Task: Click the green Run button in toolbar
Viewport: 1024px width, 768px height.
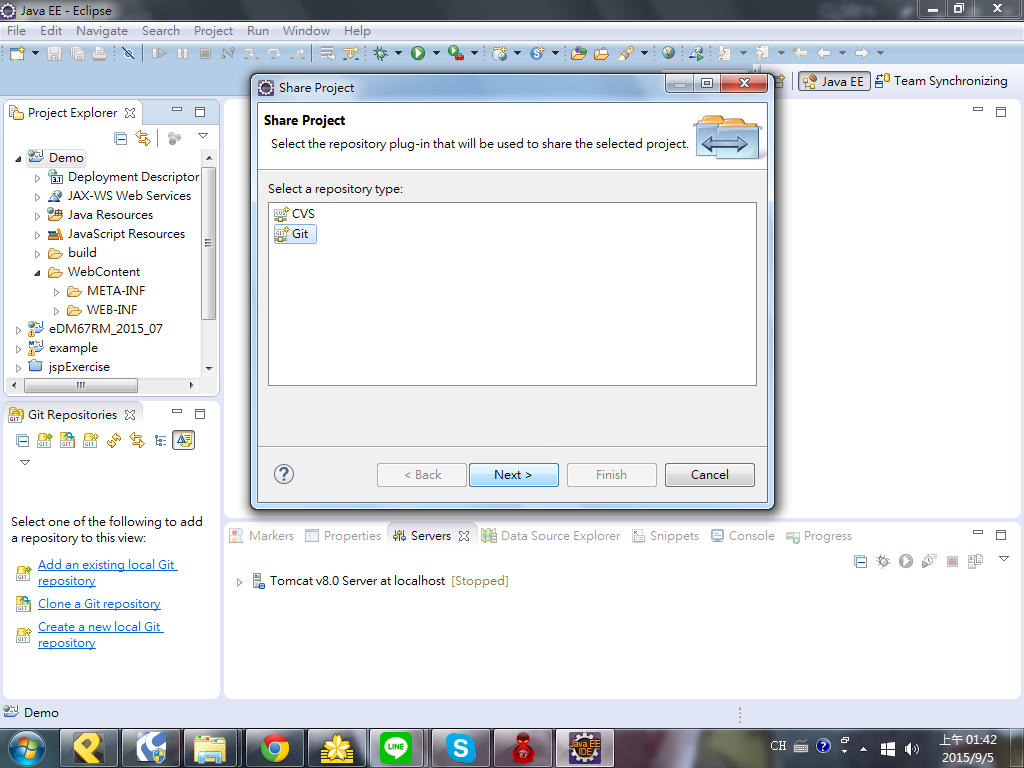Action: [418, 53]
